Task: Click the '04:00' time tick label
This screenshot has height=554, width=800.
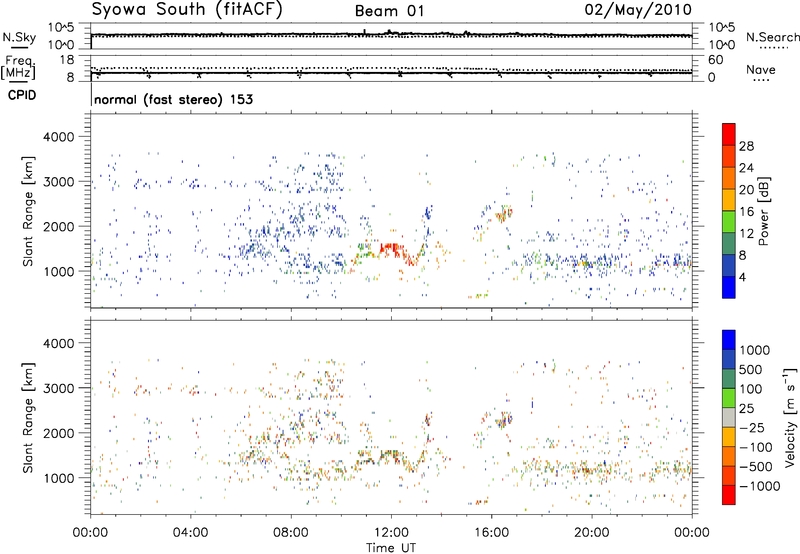Action: (190, 533)
